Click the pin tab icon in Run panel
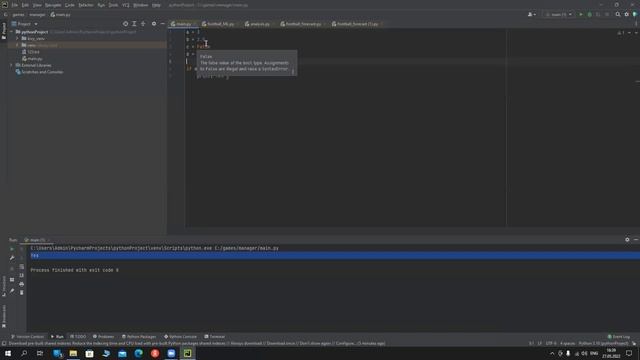The height and width of the screenshot is (360, 640). 12,291
